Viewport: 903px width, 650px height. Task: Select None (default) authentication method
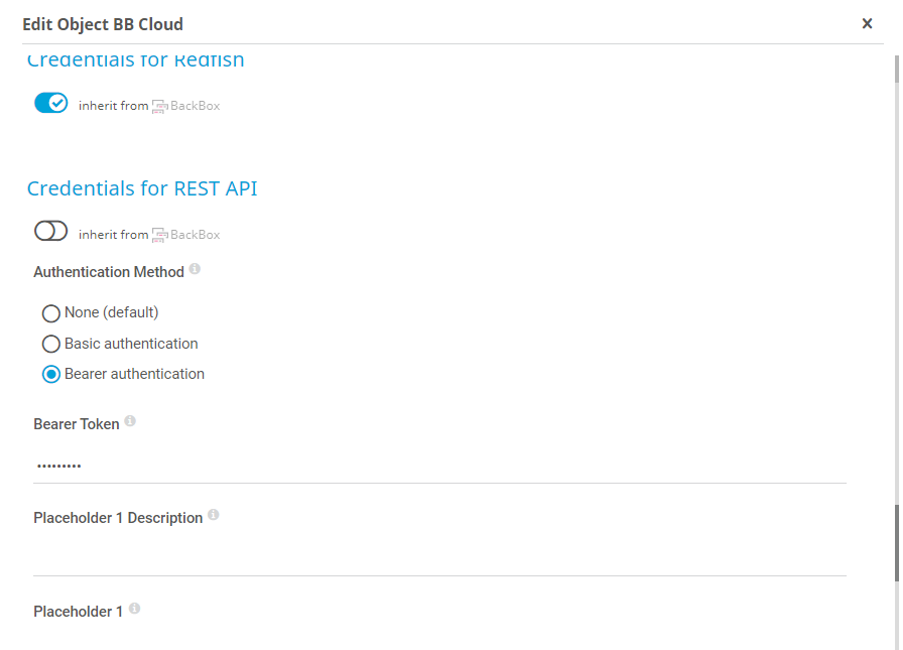[x=51, y=313]
